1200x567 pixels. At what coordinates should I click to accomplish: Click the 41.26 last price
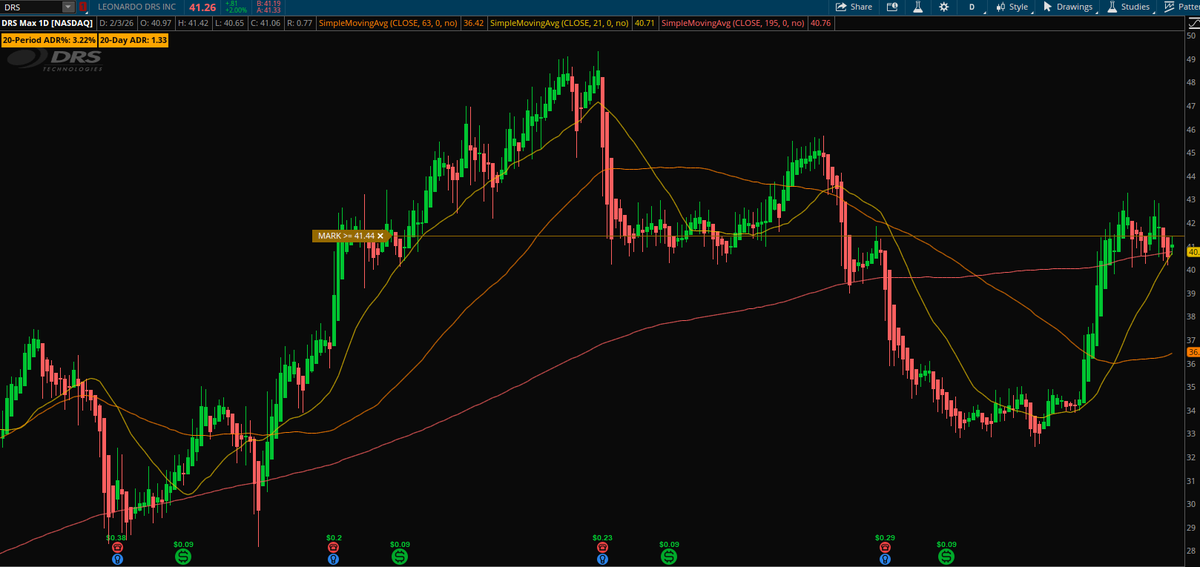(x=202, y=7)
